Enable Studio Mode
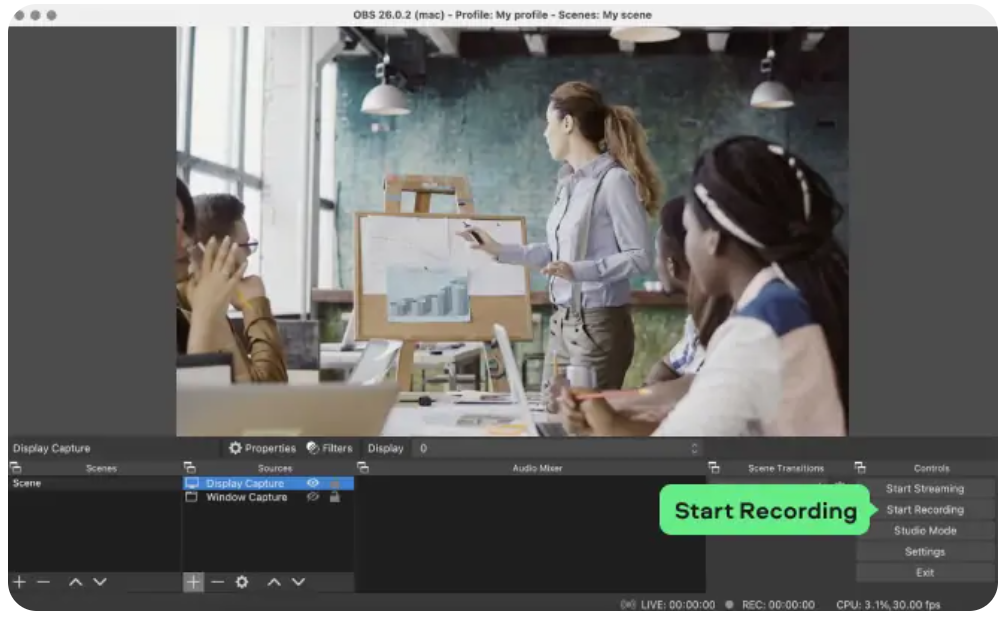Image resolution: width=1006 pixels, height=620 pixels. coord(925,531)
